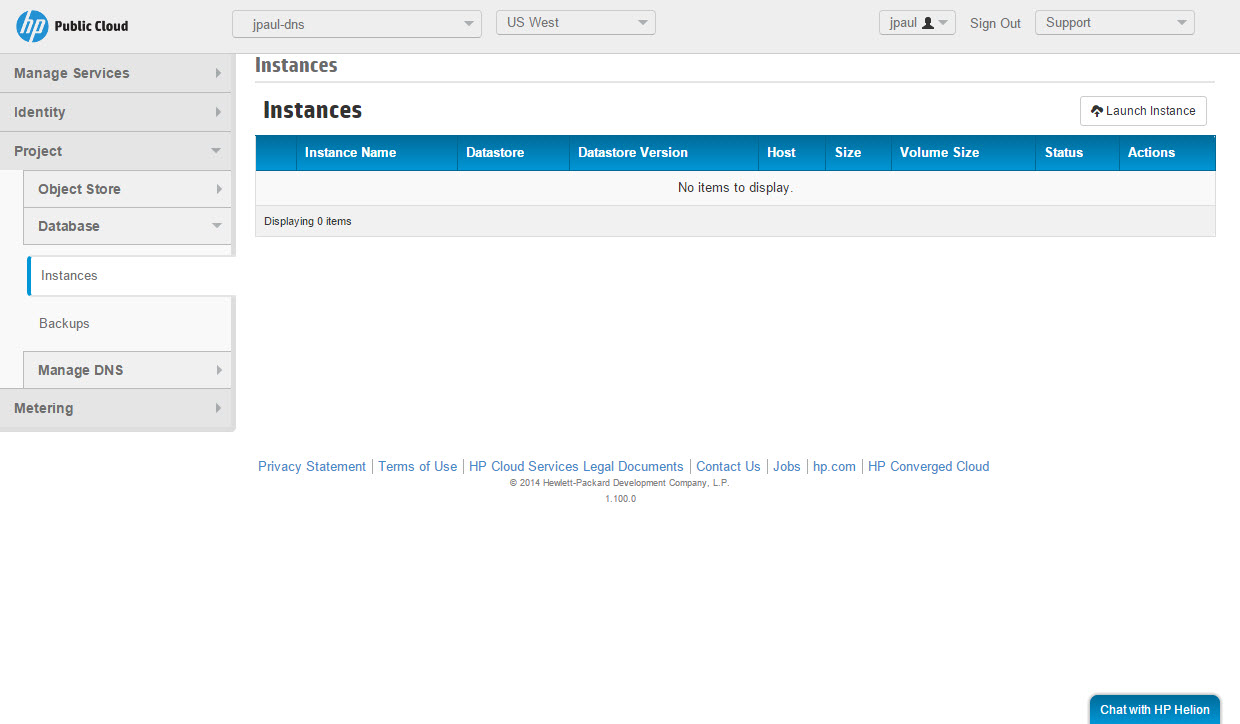
Task: Expand the Manage DNS submenu
Action: 127,370
